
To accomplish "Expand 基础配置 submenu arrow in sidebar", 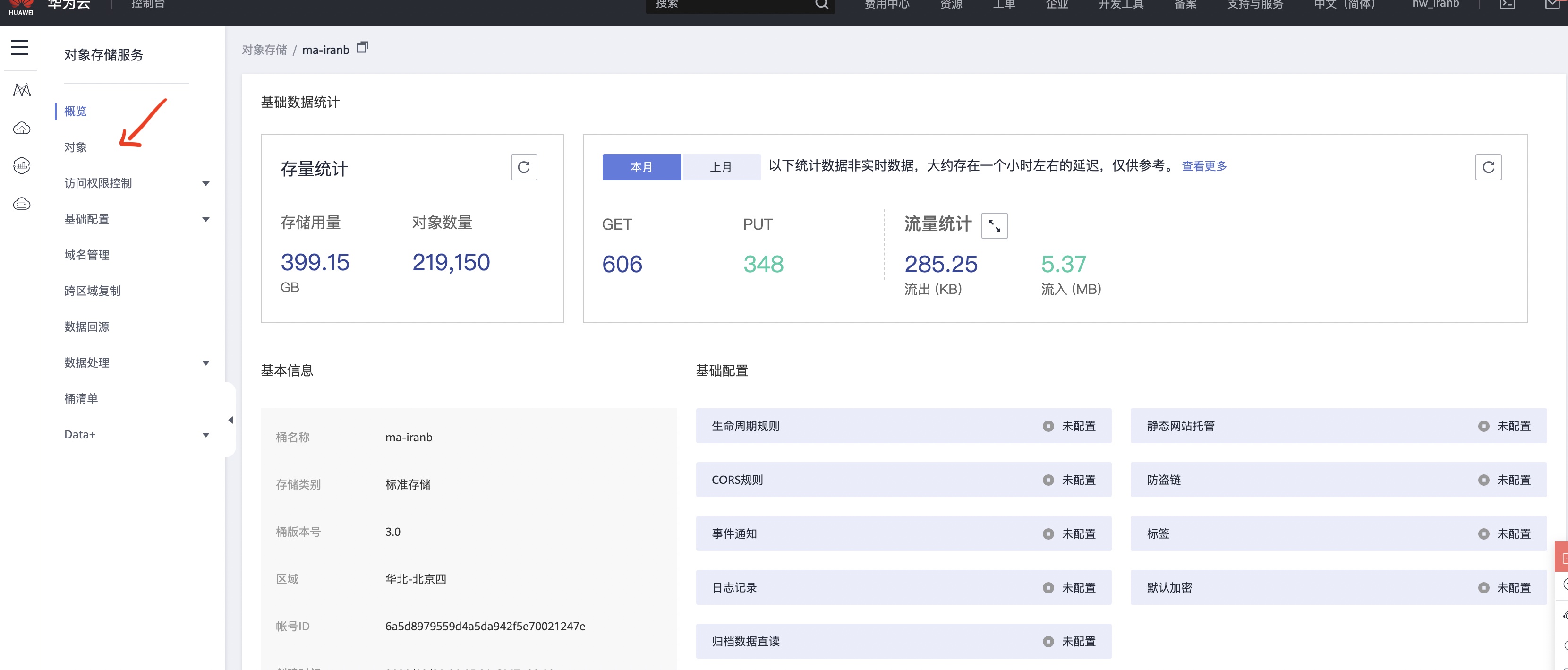I will 206,219.
